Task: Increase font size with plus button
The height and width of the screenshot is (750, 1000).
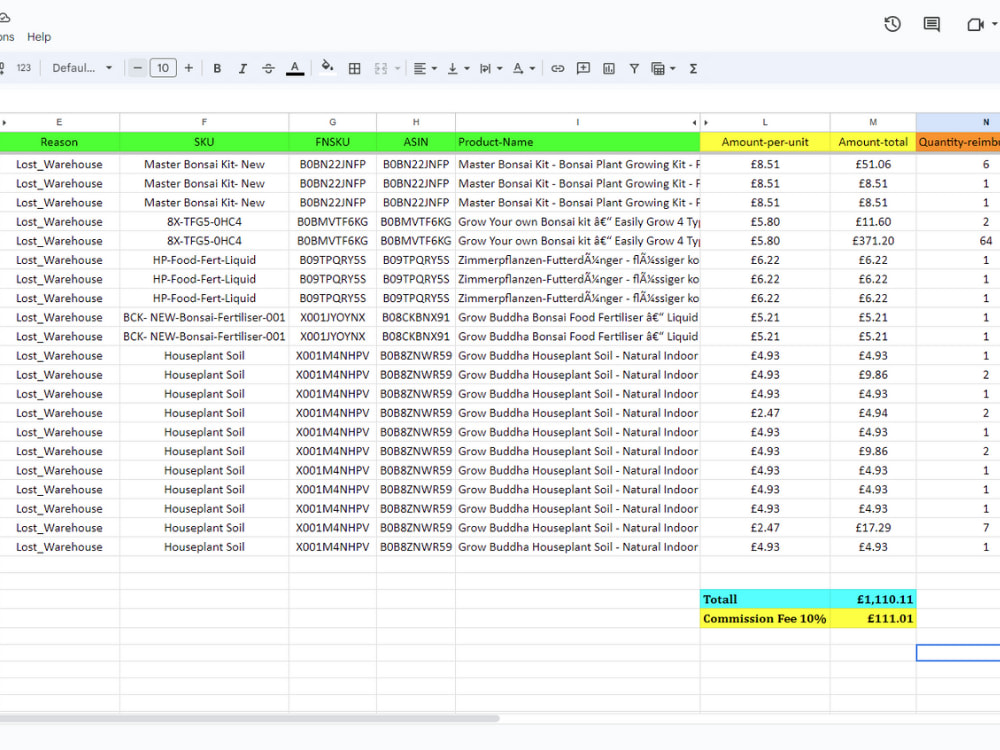Action: click(x=189, y=68)
